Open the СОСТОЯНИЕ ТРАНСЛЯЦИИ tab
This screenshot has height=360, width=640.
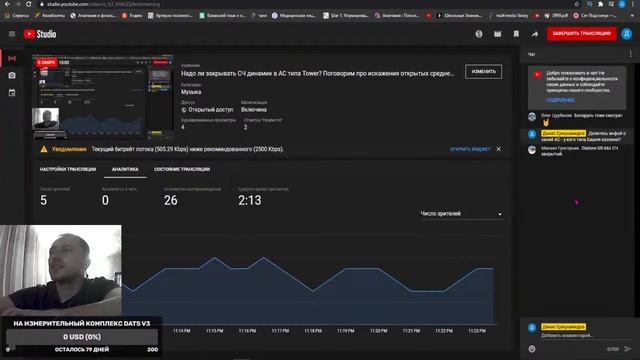182,169
